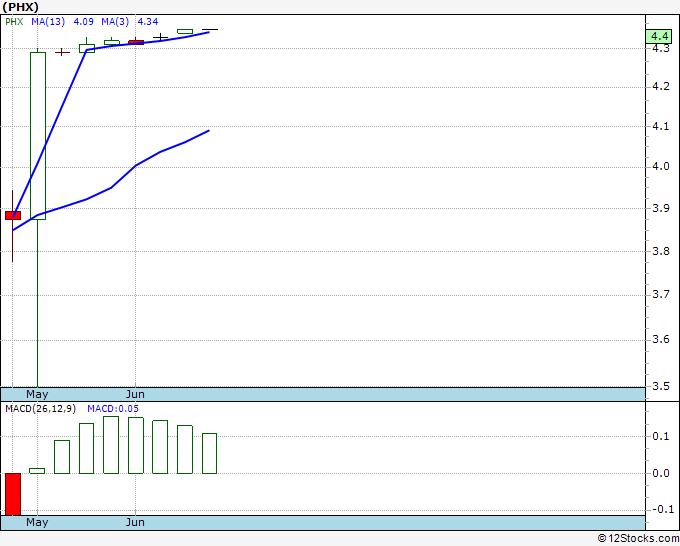Viewport: 680px width, 546px height.
Task: Click the red candlestick at Jun start
Action: coord(136,42)
